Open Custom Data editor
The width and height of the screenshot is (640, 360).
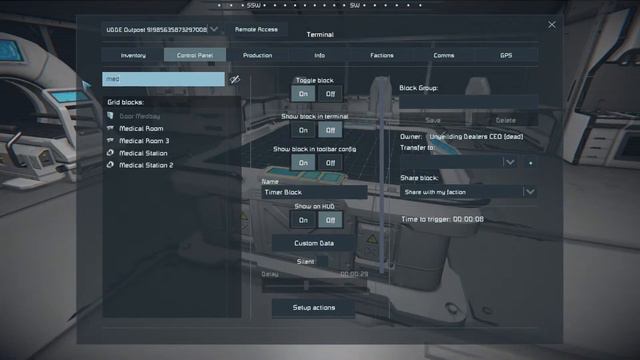click(313, 243)
